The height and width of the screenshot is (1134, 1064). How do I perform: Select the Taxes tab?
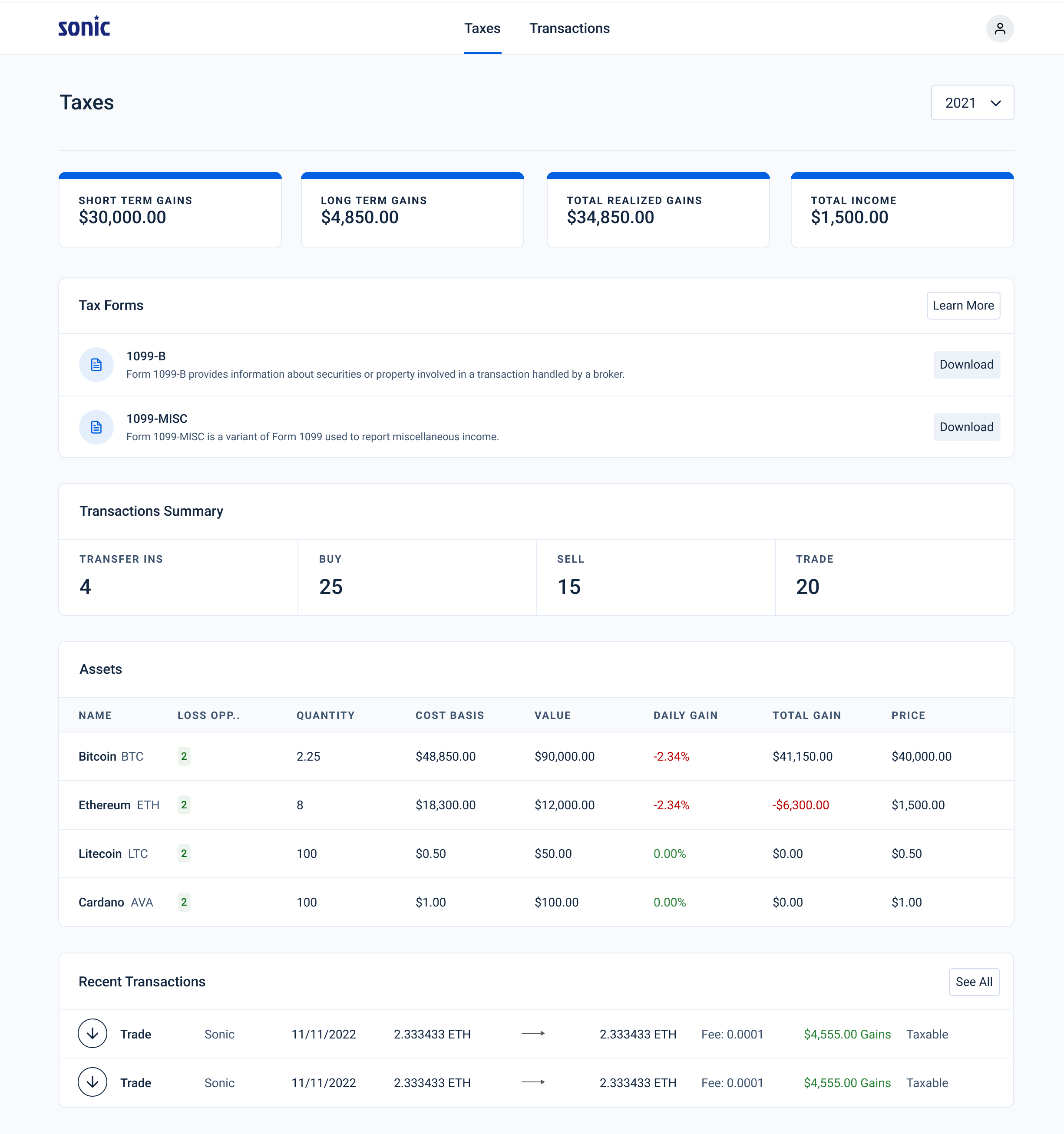point(482,29)
